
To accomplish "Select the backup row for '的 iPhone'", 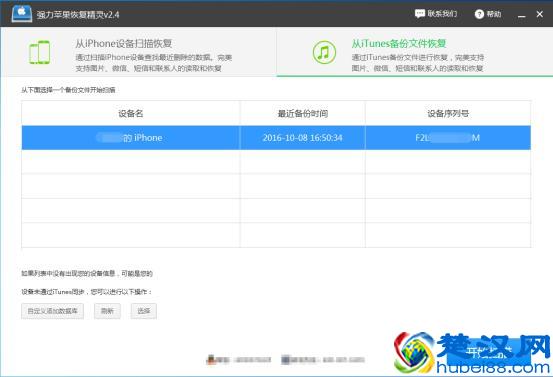I will click(276, 138).
